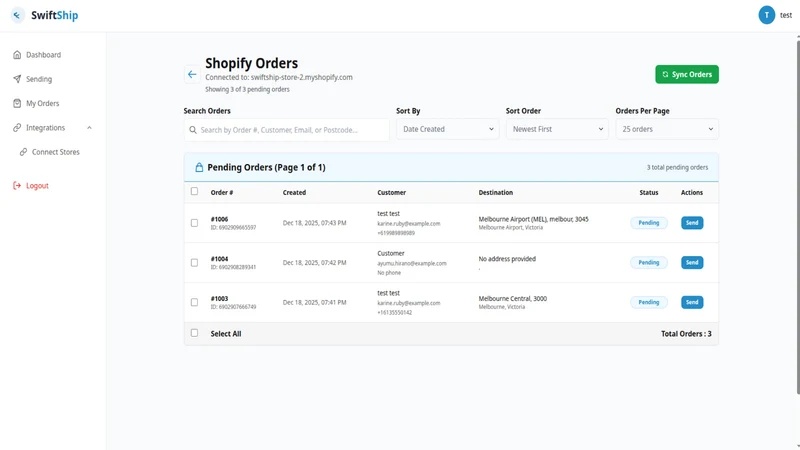Select the checkbox for order #1003
This screenshot has width=800, height=450.
pyautogui.click(x=194, y=303)
